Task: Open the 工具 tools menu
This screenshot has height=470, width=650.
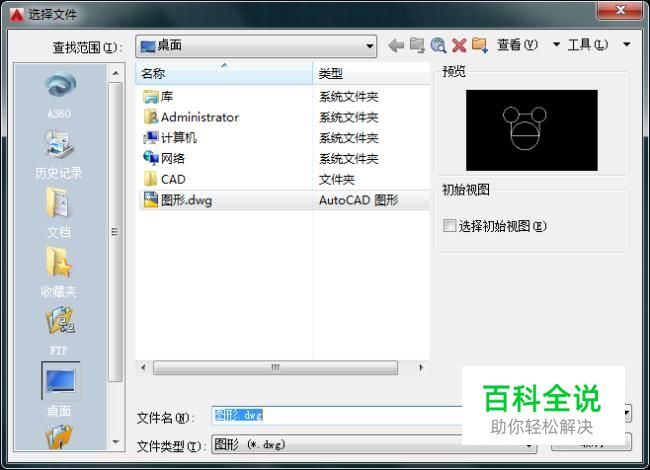Action: point(588,44)
